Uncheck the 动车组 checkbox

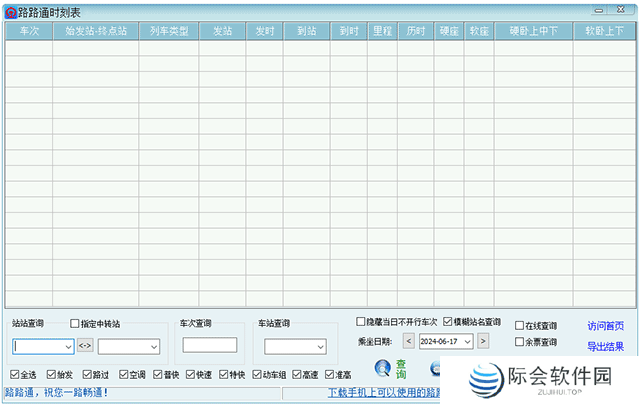pyautogui.click(x=257, y=374)
